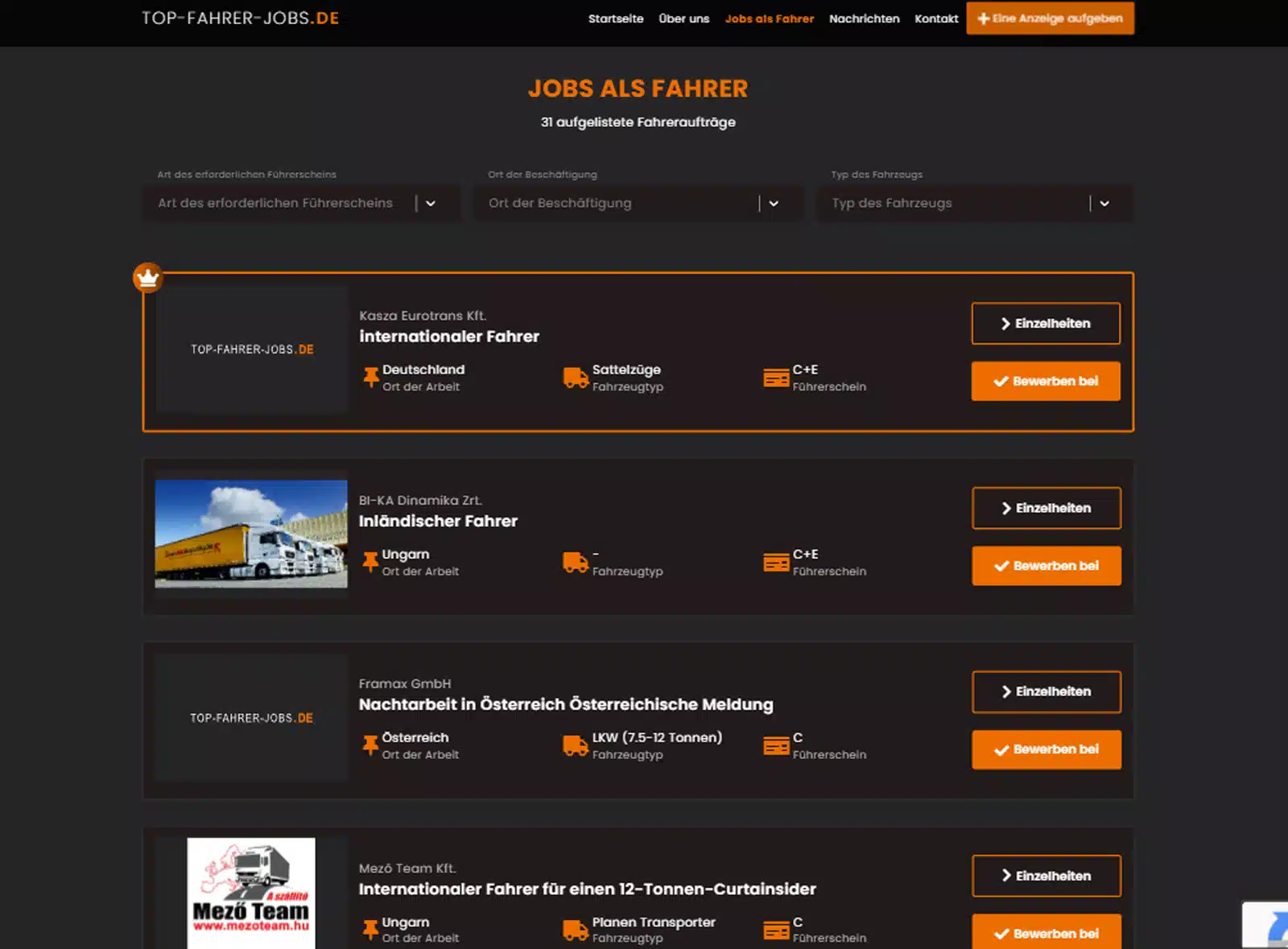Click Bewerben bei for Framax GmbH job
This screenshot has height=949, width=1288.
1046,749
